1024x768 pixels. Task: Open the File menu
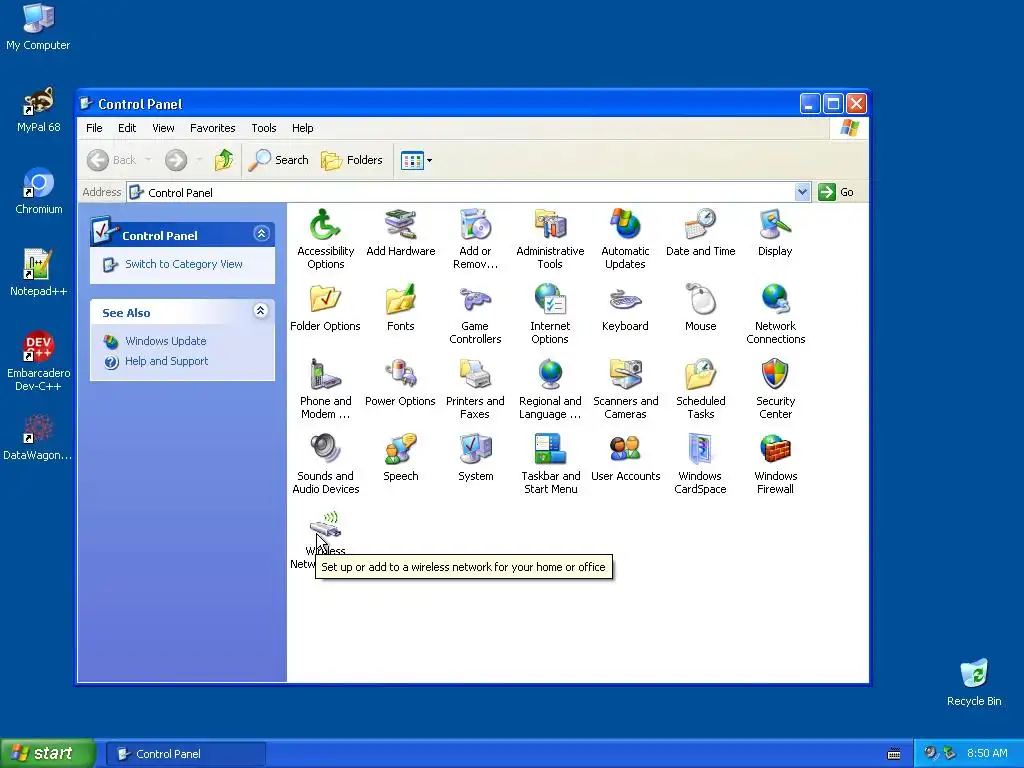click(94, 128)
